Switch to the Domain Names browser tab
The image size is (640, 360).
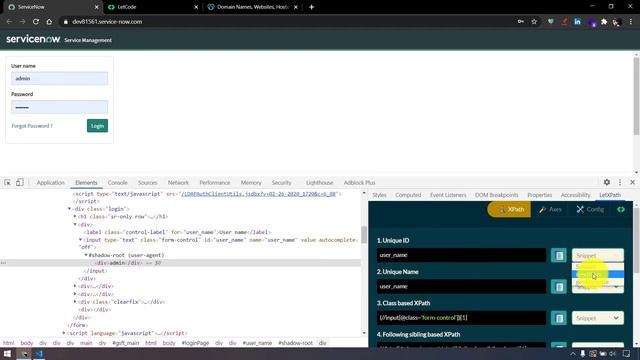(x=253, y=7)
